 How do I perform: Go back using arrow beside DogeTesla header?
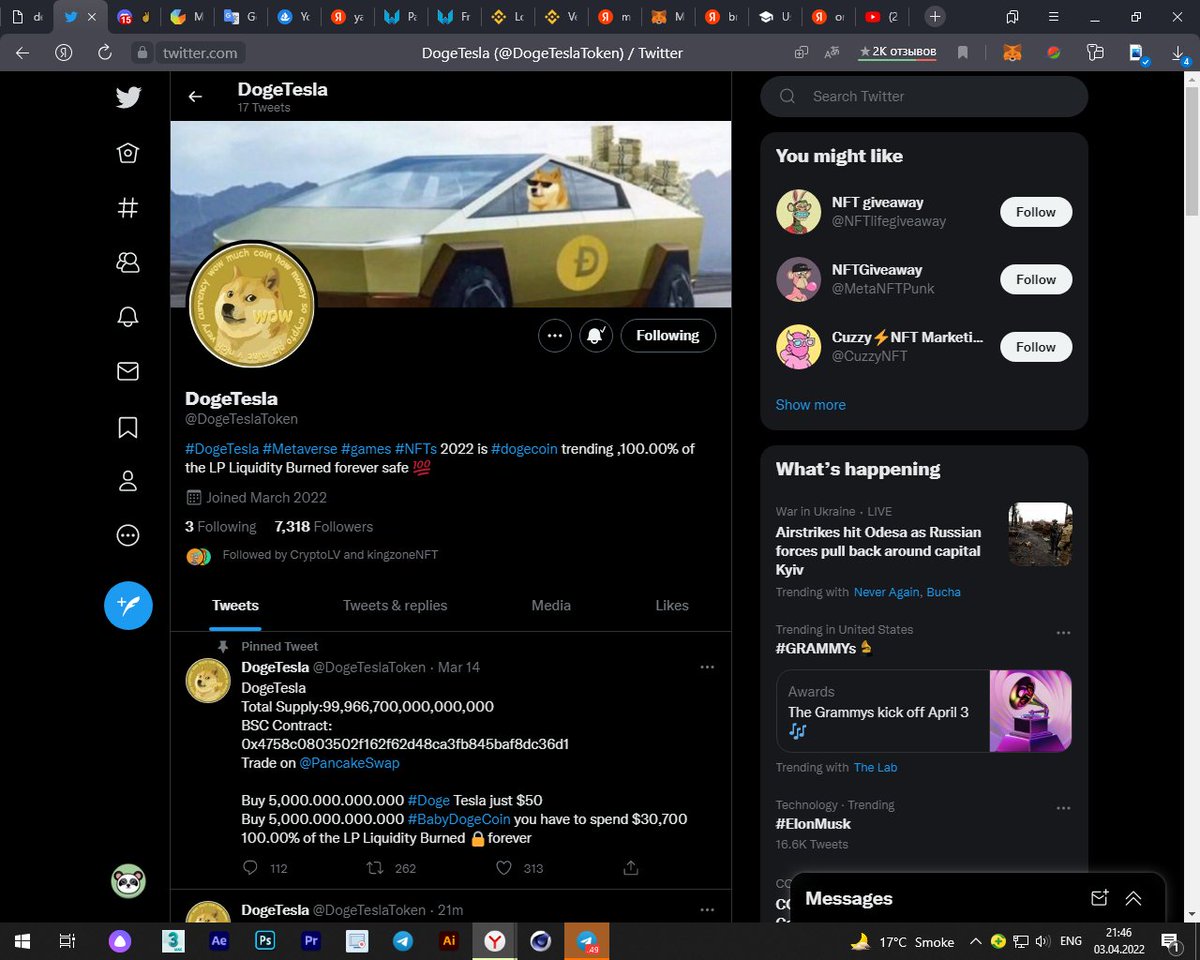(x=195, y=97)
